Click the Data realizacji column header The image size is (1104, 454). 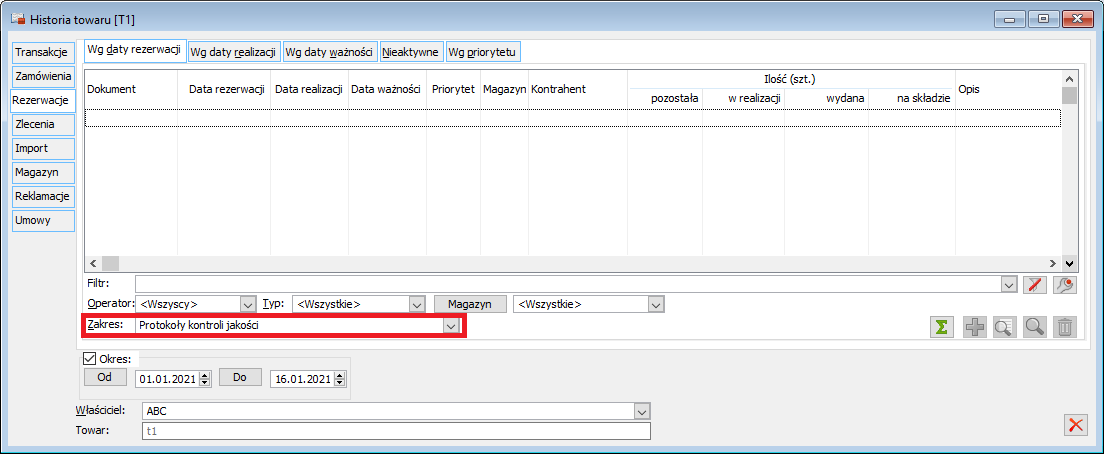[x=309, y=89]
